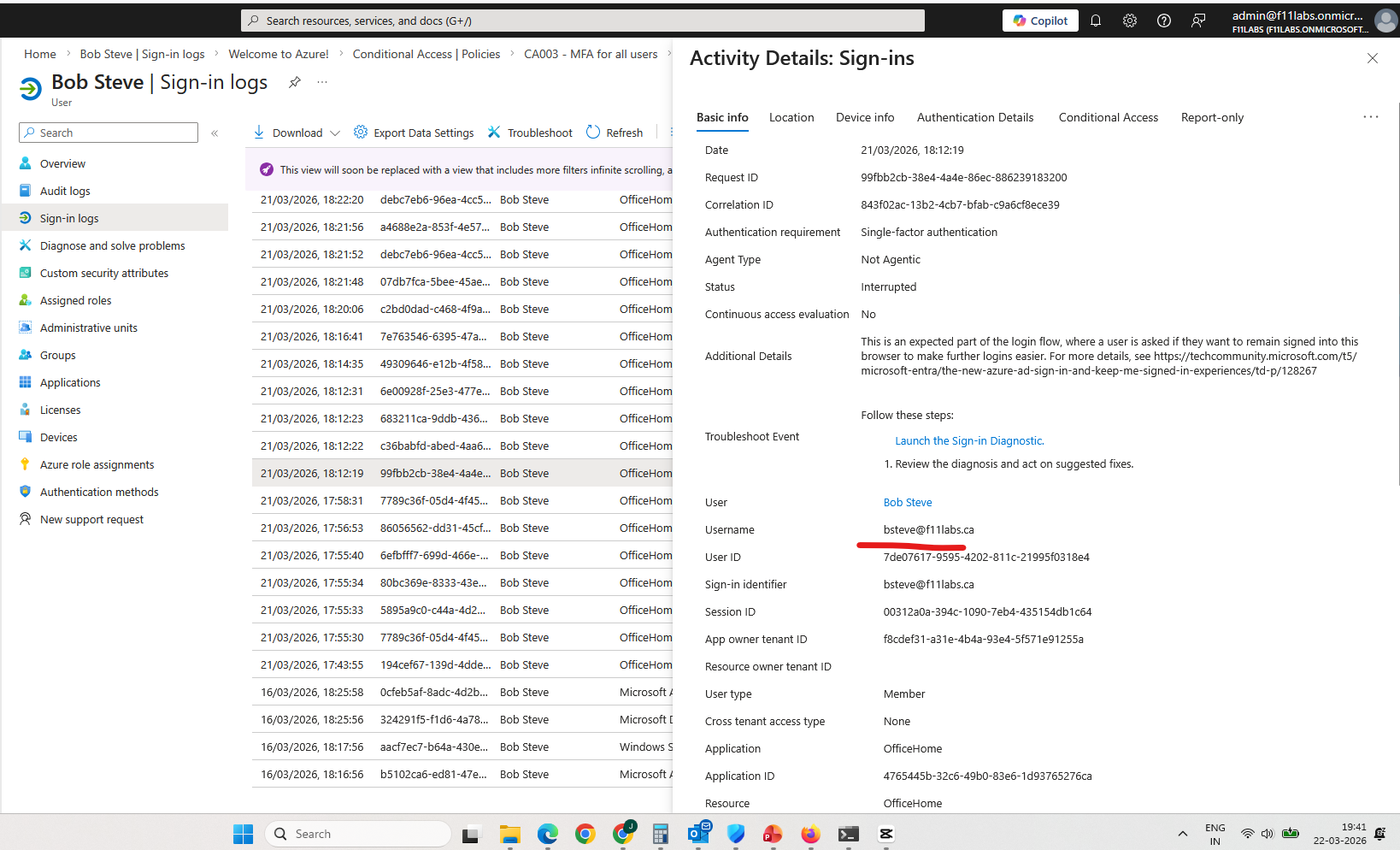
Task: Collapse the left navigation menu chevron
Action: (215, 133)
